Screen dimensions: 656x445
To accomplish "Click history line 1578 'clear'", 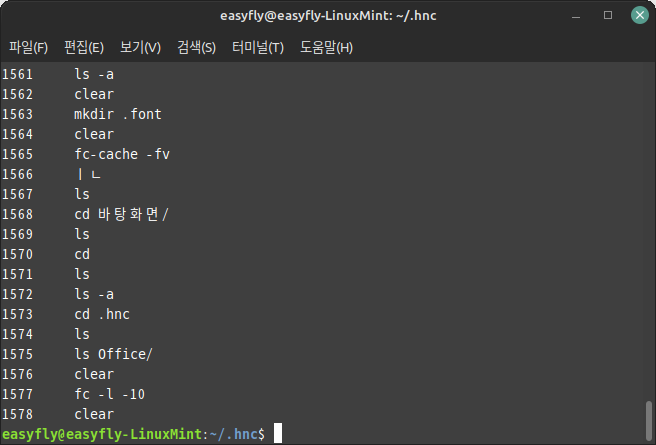I will (58, 414).
